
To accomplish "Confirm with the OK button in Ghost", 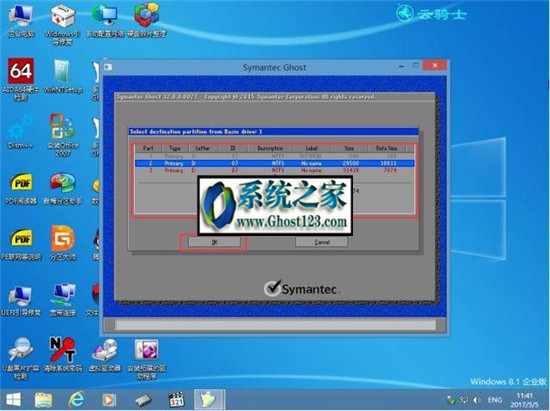I will coord(214,242).
